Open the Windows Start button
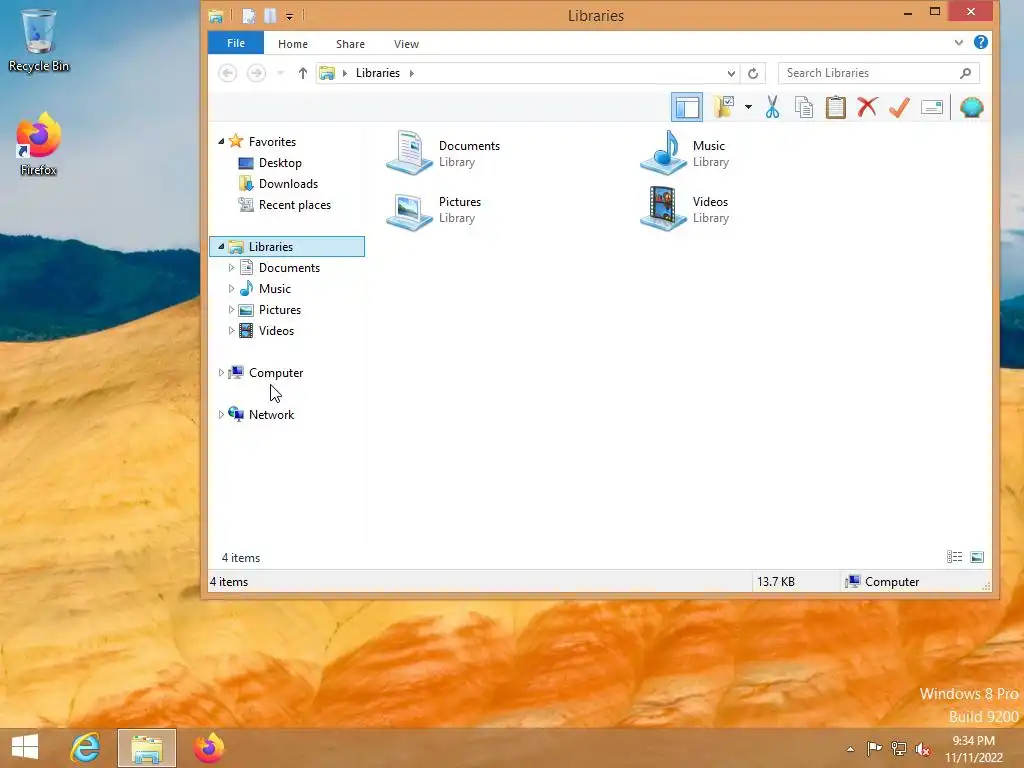Viewport: 1024px width, 768px height. (25, 747)
